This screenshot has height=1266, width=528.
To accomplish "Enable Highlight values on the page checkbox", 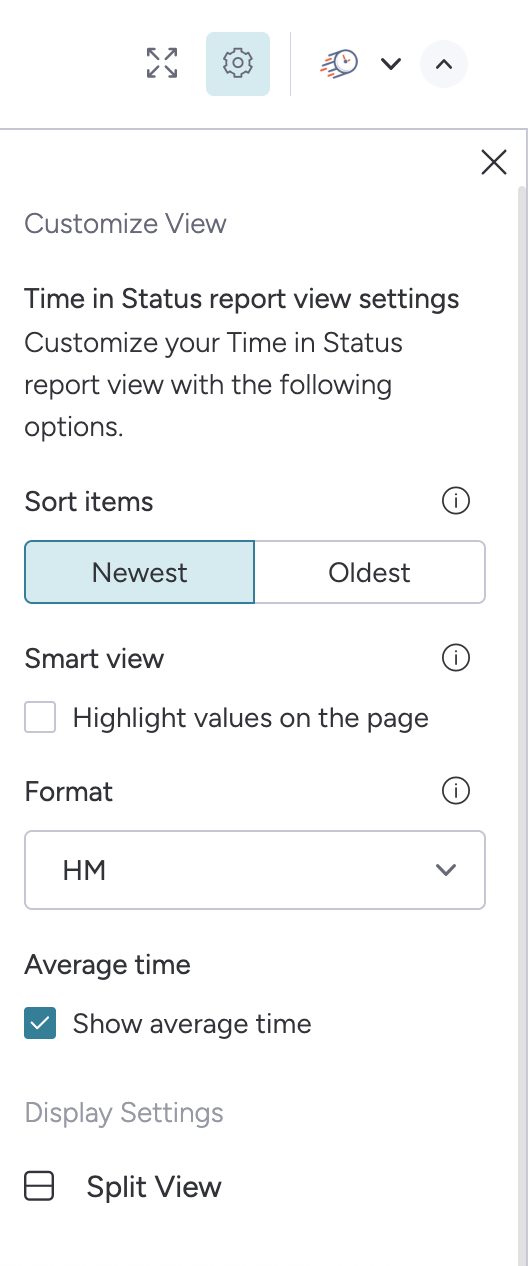I will pyautogui.click(x=40, y=717).
